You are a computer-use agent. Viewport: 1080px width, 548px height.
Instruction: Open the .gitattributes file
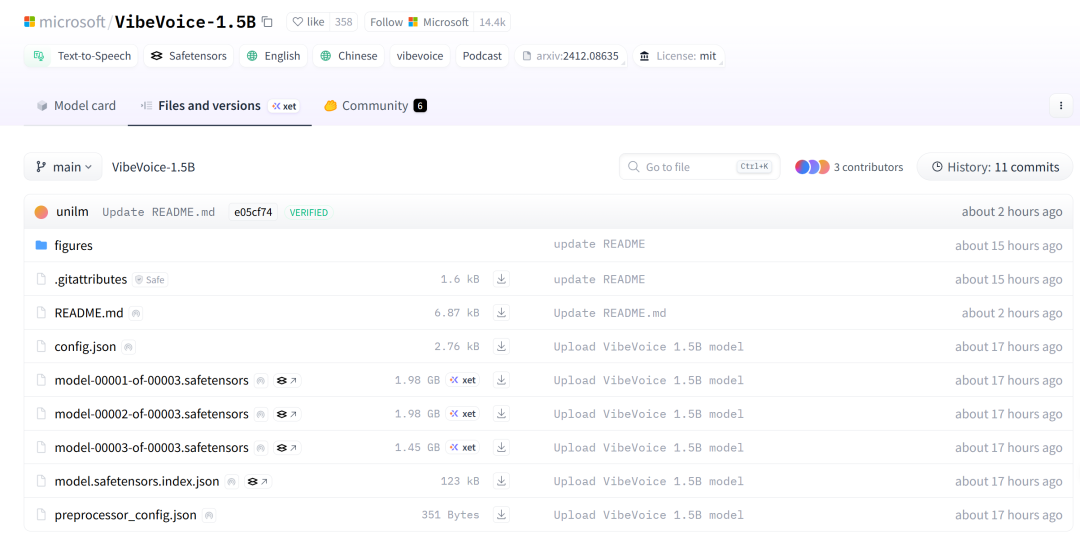[x=91, y=279]
